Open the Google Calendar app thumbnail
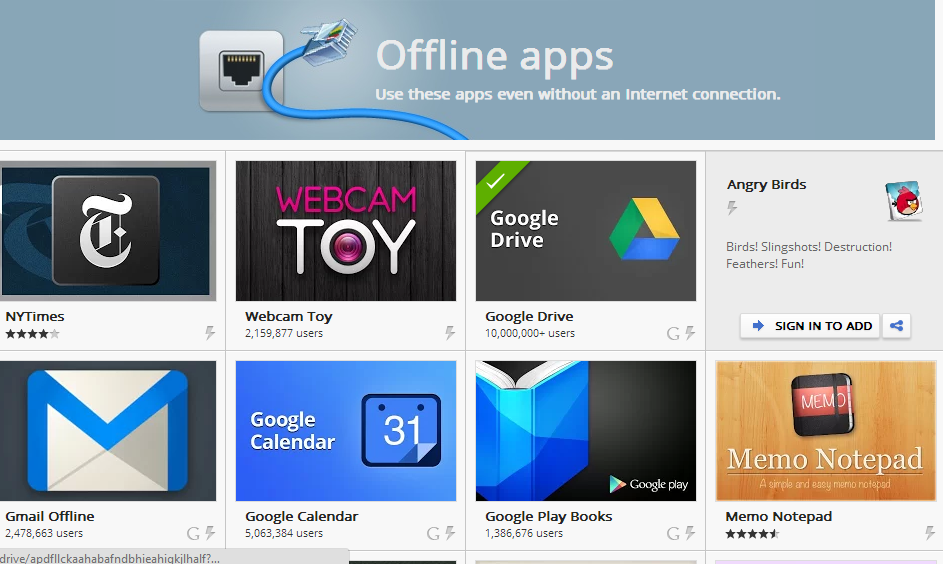The width and height of the screenshot is (943, 564). (346, 431)
